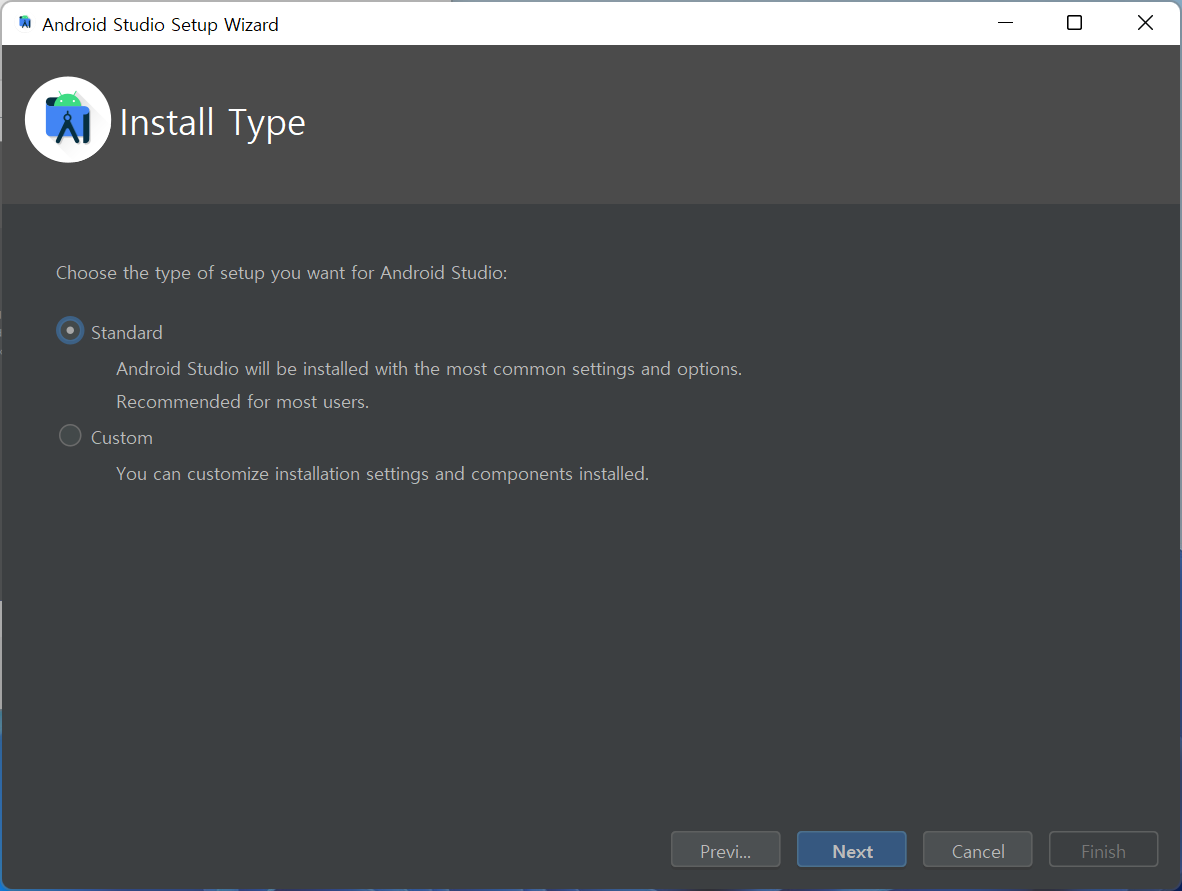Click 'You can customize installation settings' description
Screen dimensions: 1182x891
pyautogui.click(x=382, y=474)
